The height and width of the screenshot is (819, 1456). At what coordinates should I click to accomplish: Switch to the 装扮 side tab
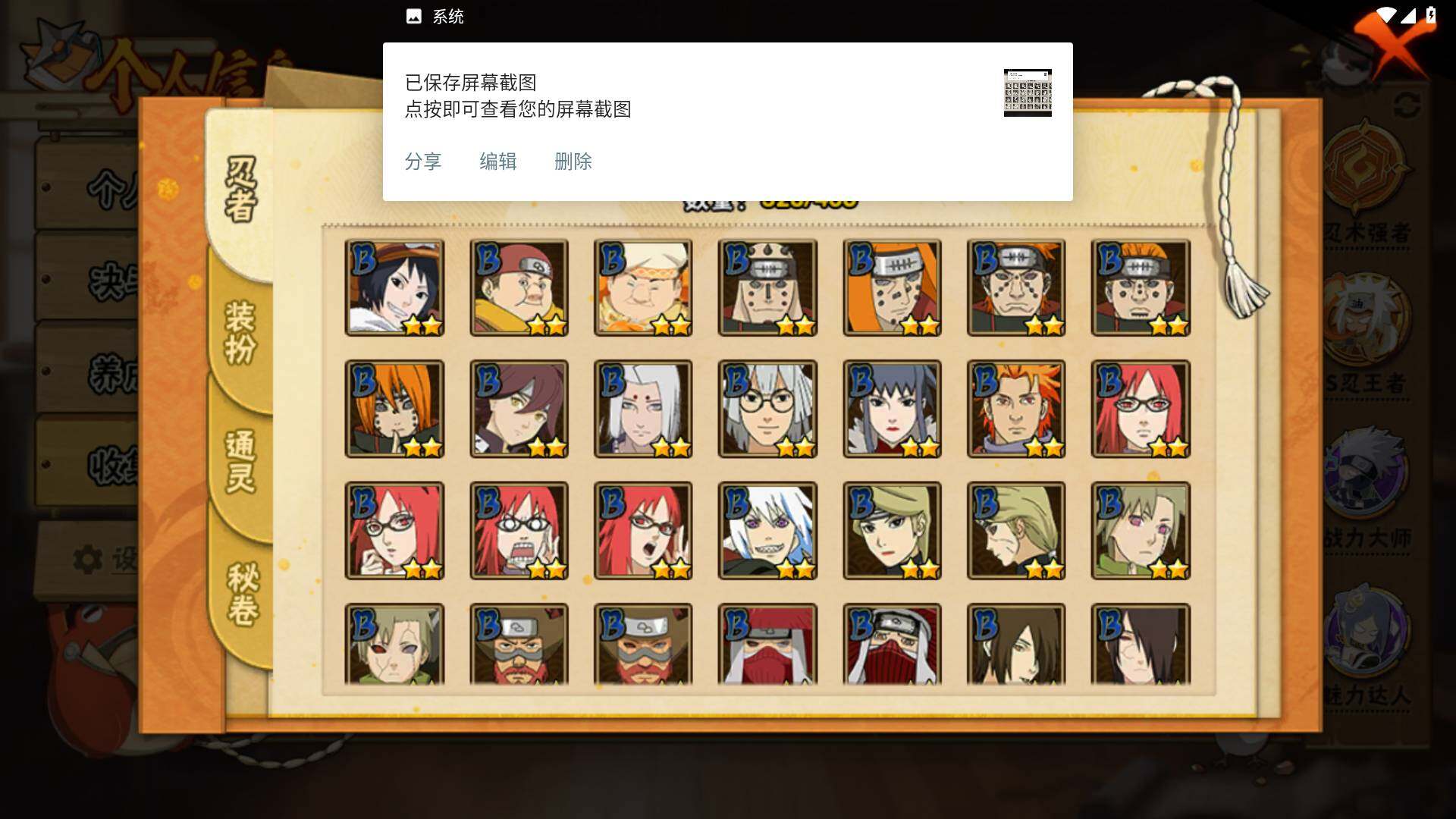(241, 334)
